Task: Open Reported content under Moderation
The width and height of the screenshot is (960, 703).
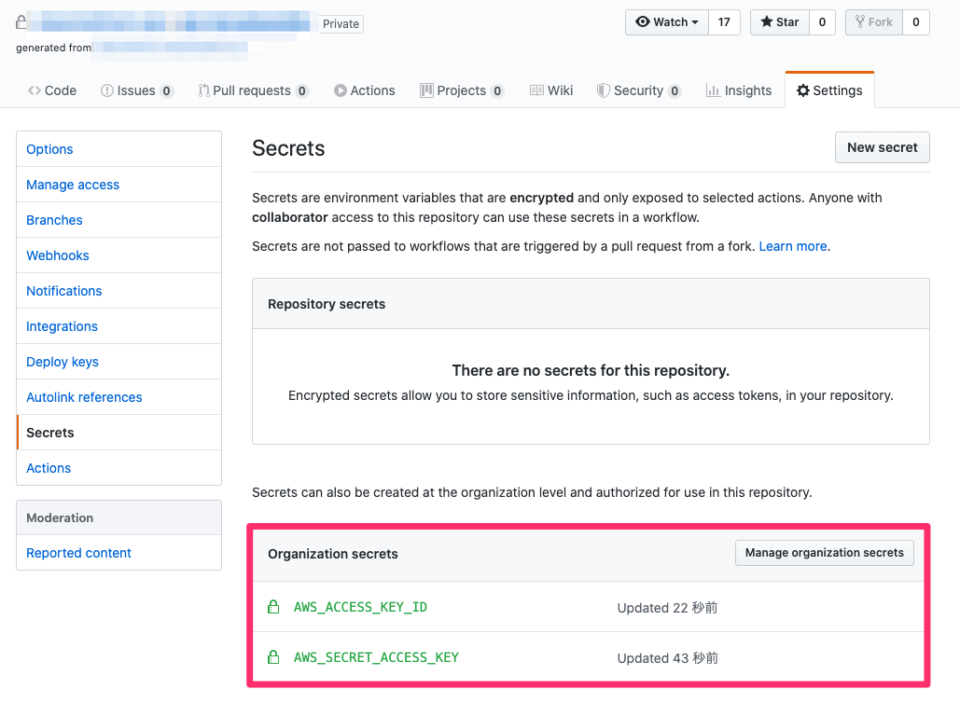Action: coord(119,553)
